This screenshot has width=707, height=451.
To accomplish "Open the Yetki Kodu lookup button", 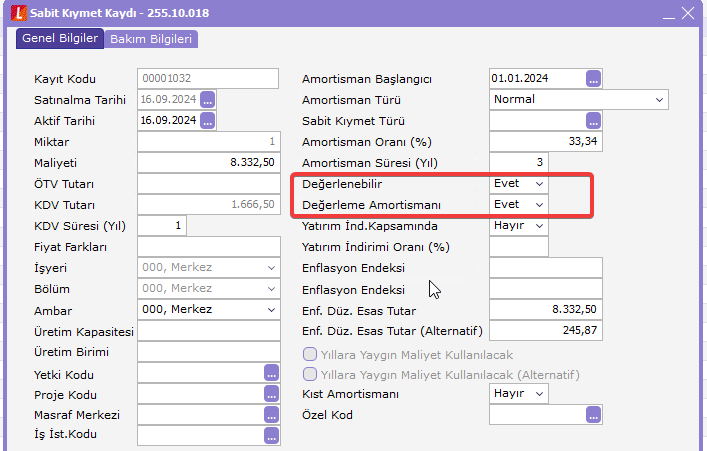I will [272, 373].
